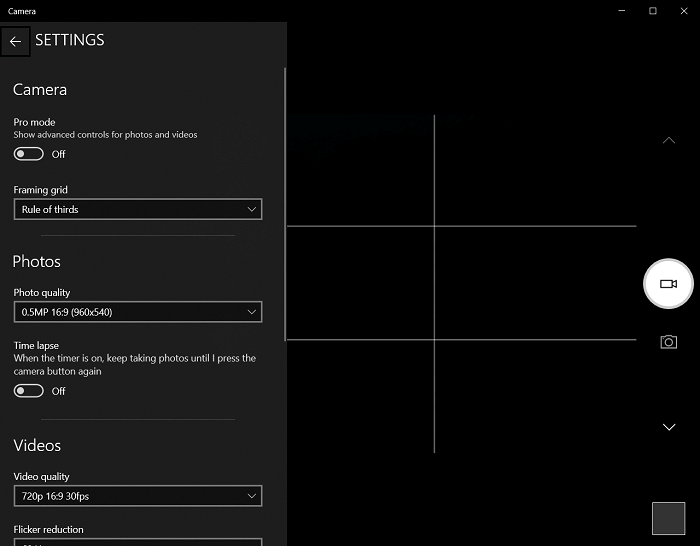The height and width of the screenshot is (546, 700).
Task: Click the up chevron mode arrow
Action: tap(668, 140)
